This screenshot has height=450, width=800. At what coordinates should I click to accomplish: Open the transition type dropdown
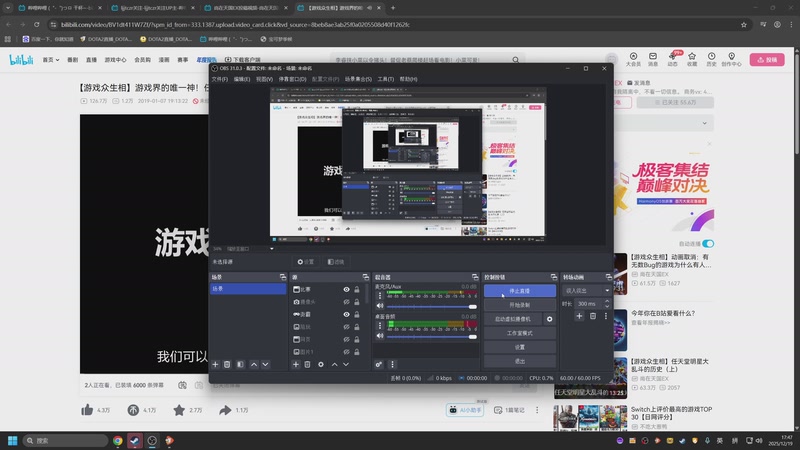pos(586,290)
